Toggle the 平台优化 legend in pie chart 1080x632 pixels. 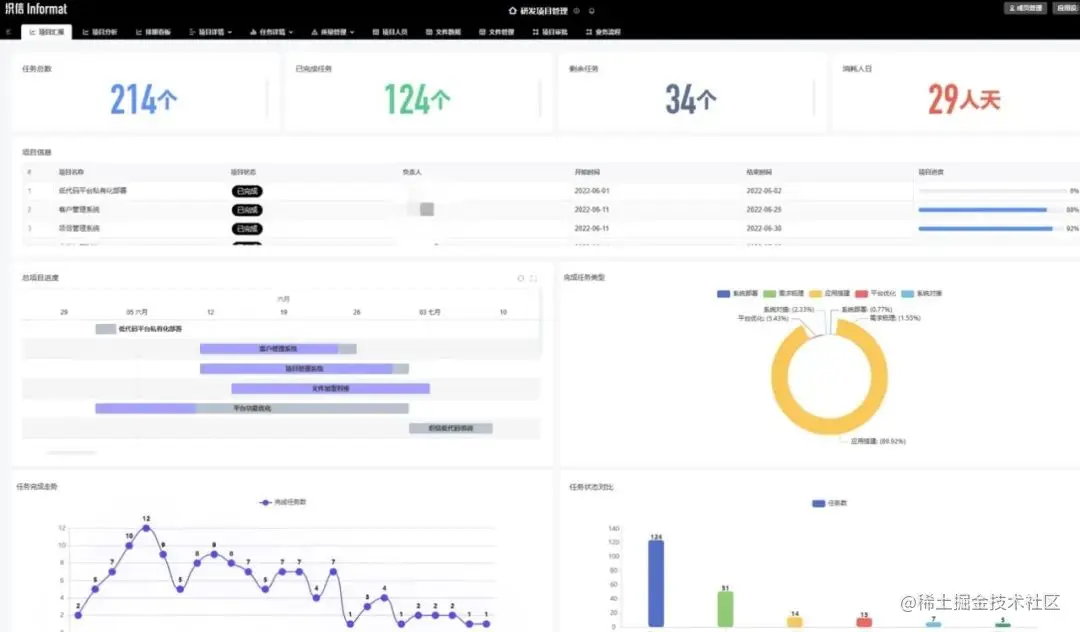pos(875,294)
